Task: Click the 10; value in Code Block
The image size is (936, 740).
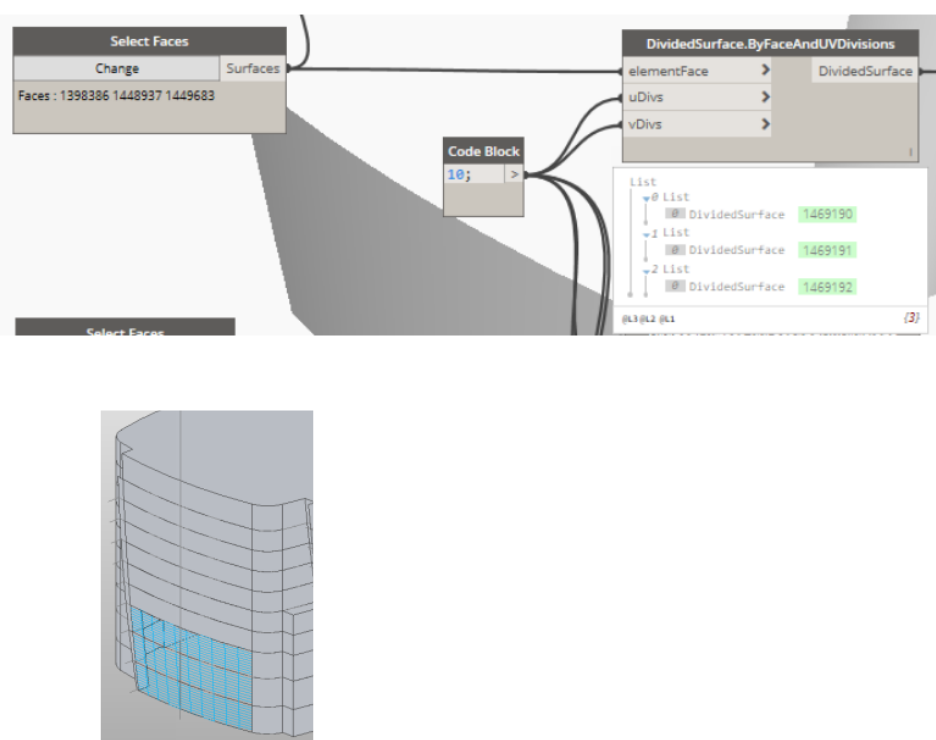Action: pyautogui.click(x=459, y=174)
